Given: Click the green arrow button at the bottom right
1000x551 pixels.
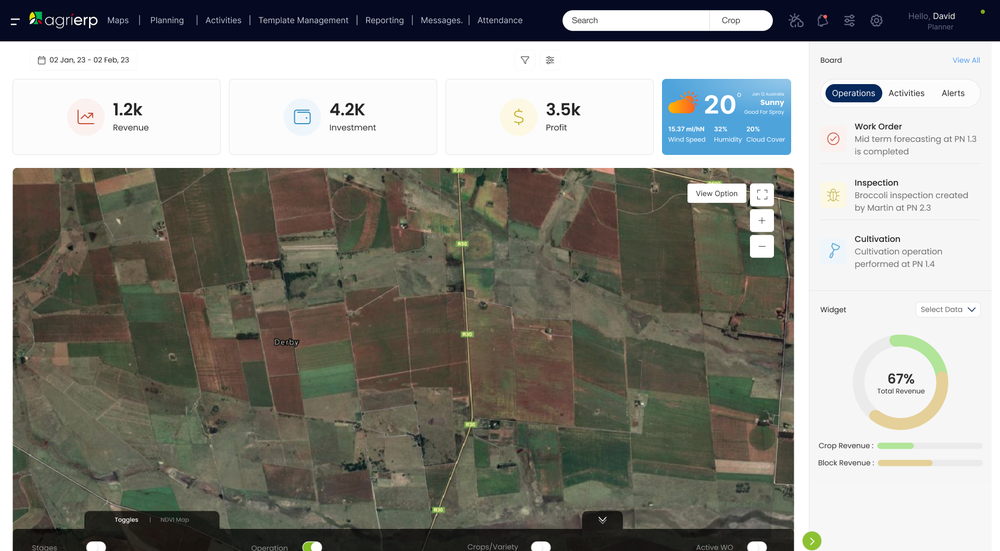Looking at the screenshot, I should (812, 541).
